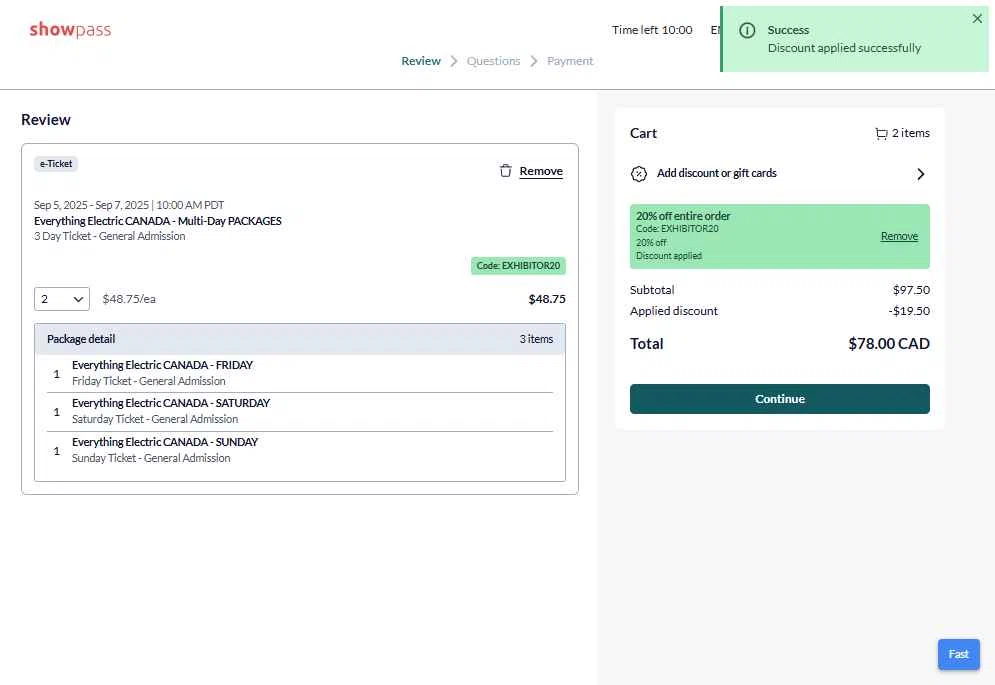Click Everything Electric CANADA - Multi-Day PACKAGES title
Screen dimensions: 995x685
coord(158,221)
